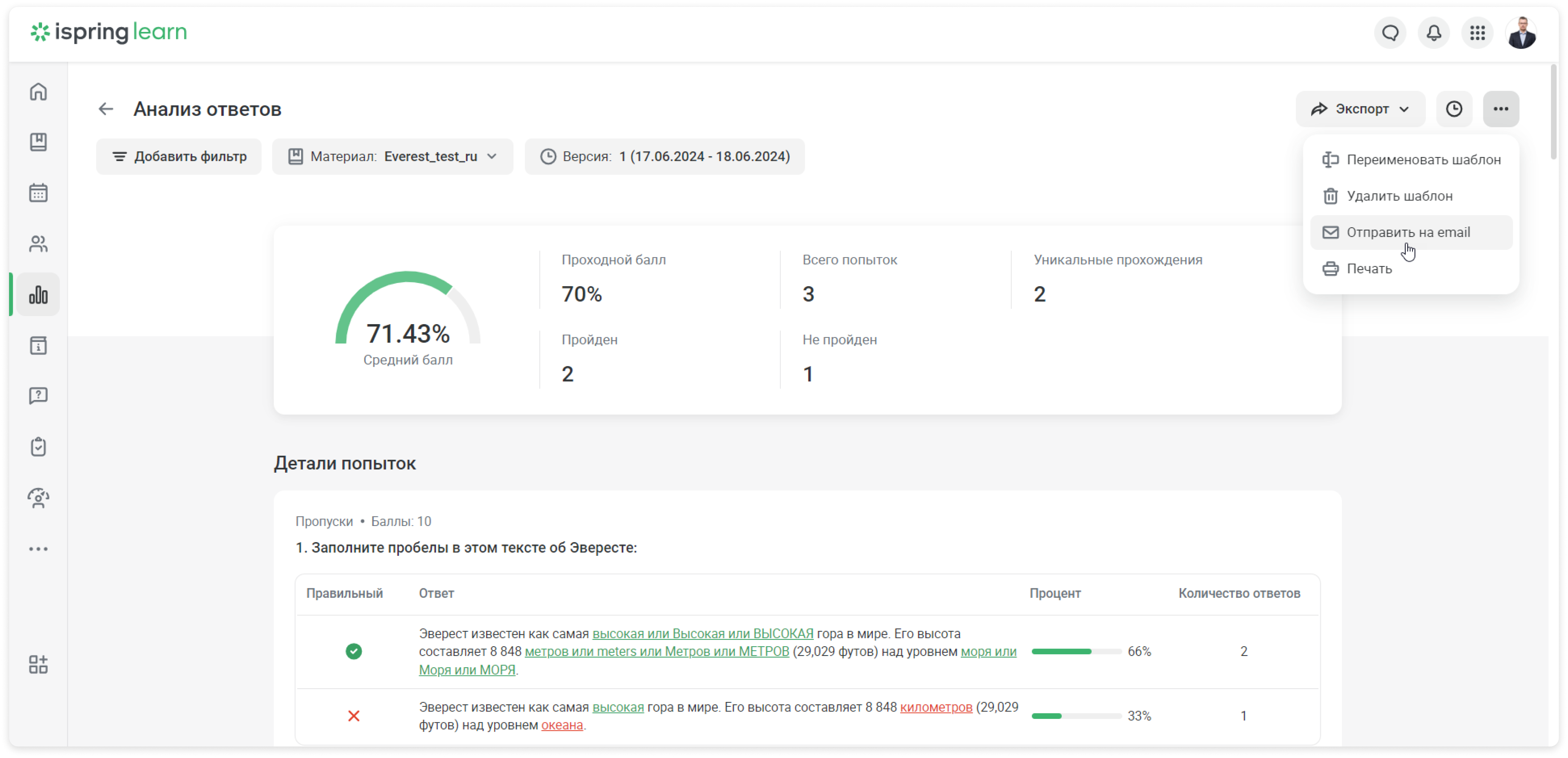
Task: Go back with the arrow beside Анализ ответов
Action: pos(106,109)
